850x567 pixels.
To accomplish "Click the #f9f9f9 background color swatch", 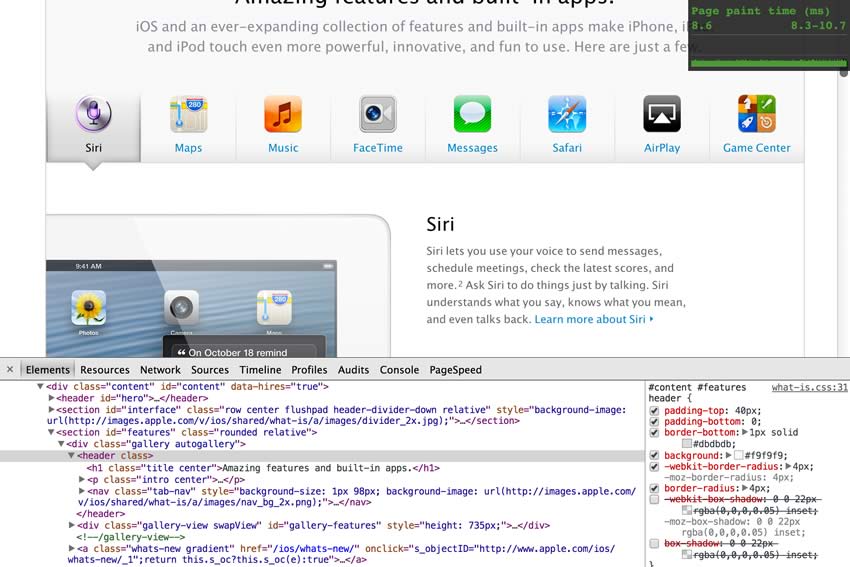I will (x=738, y=455).
